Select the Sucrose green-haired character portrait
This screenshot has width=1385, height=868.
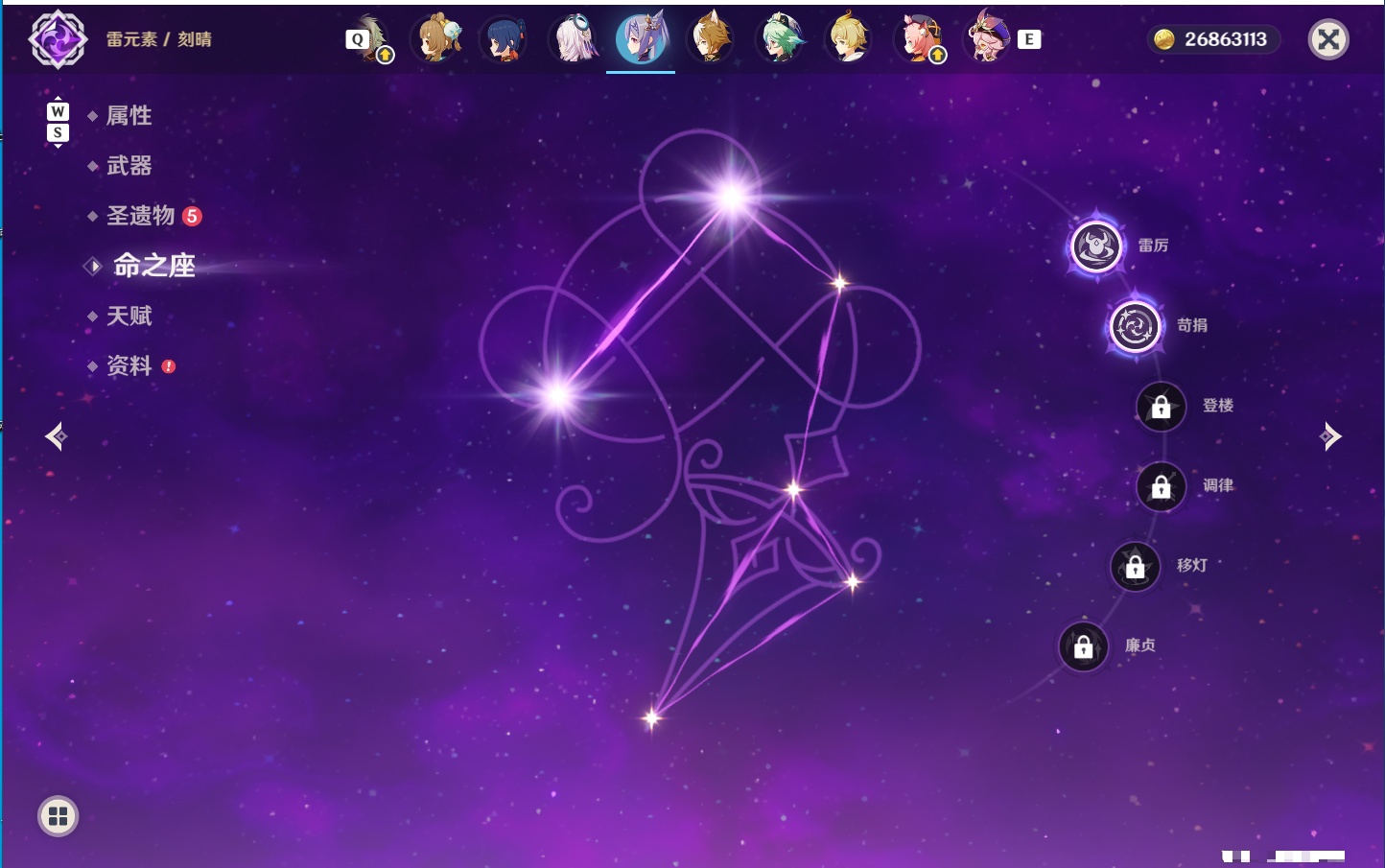point(780,39)
